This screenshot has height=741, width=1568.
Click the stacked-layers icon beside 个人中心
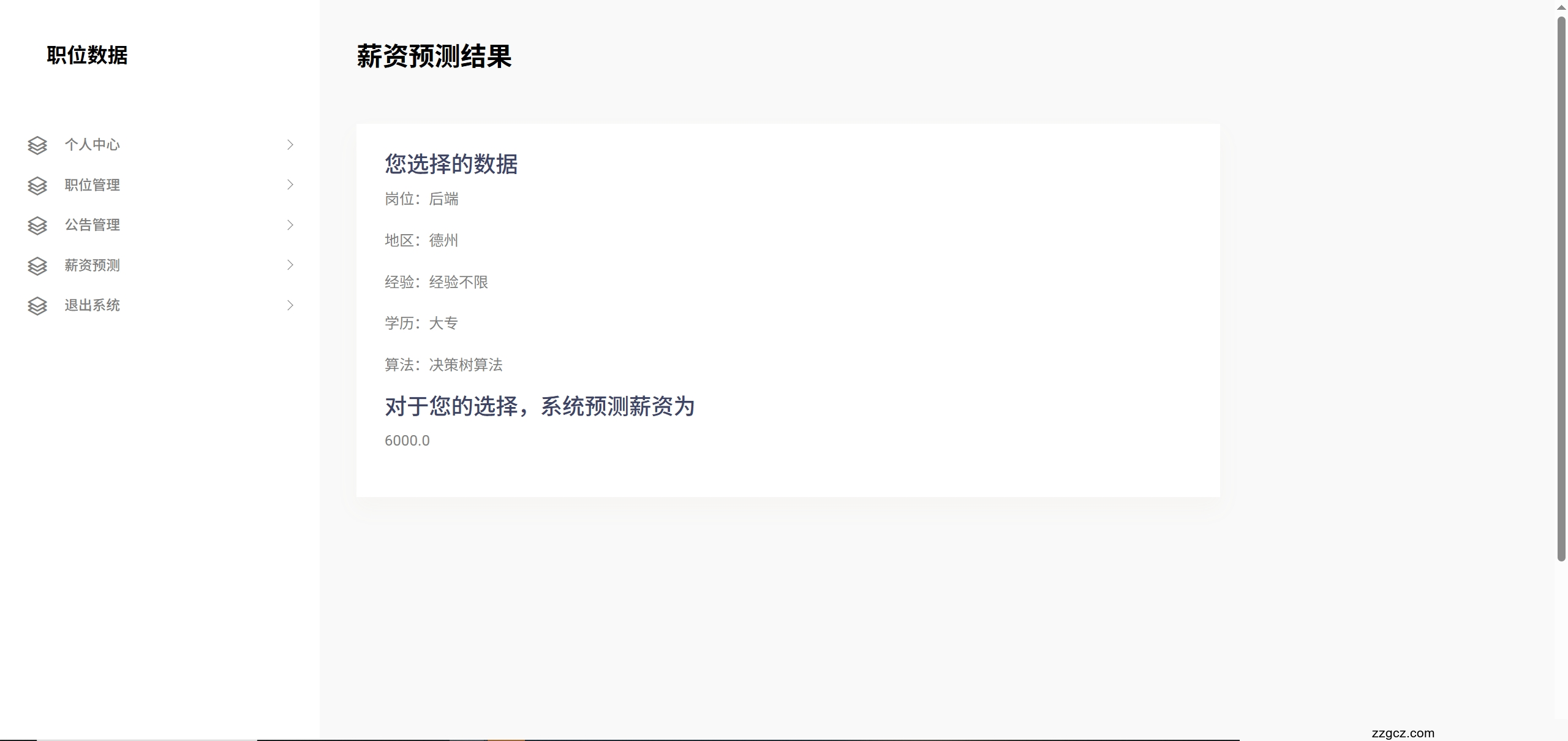coord(37,145)
